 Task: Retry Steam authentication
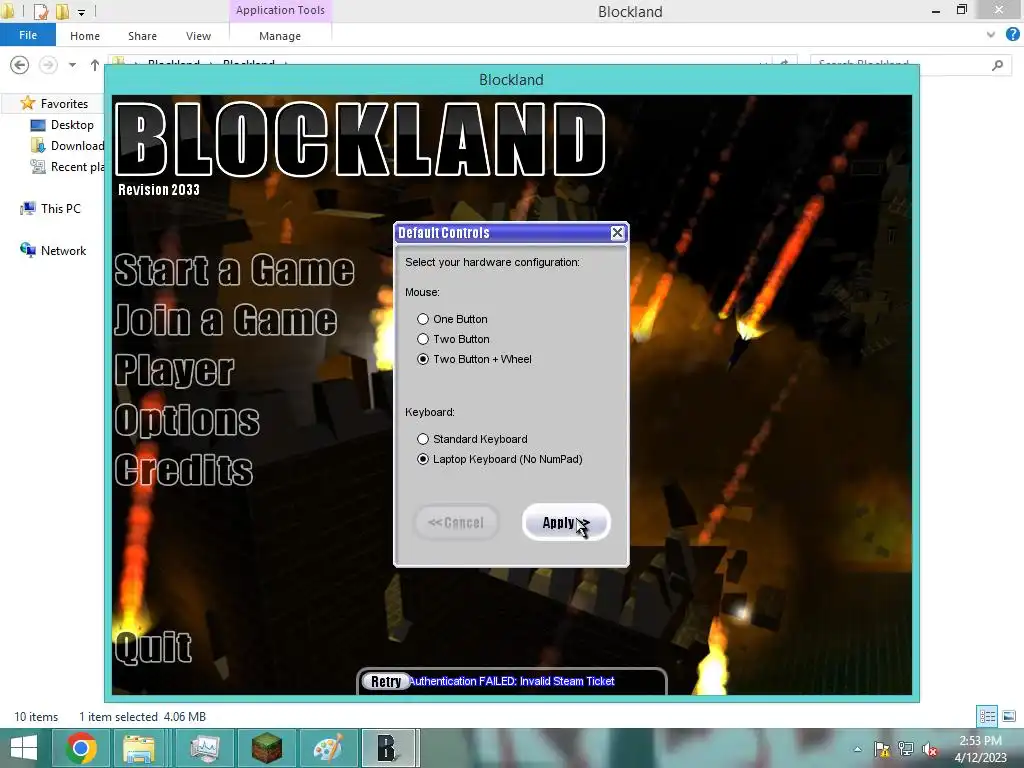tap(385, 681)
